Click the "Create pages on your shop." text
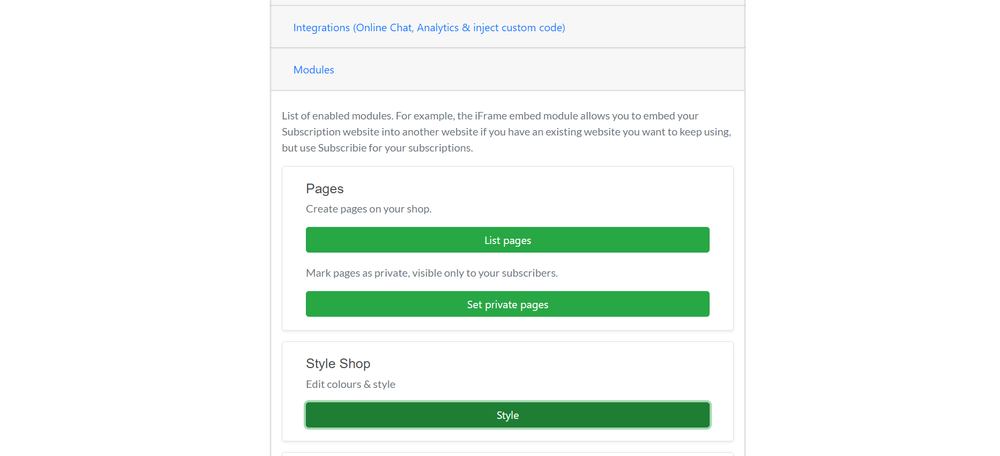The height and width of the screenshot is (456, 1000). (369, 209)
